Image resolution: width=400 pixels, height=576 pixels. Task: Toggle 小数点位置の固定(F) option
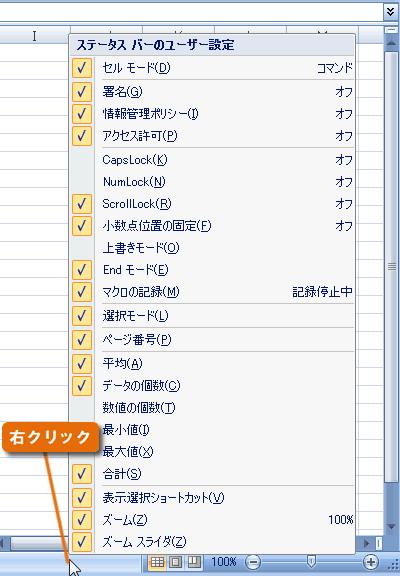tap(212, 226)
